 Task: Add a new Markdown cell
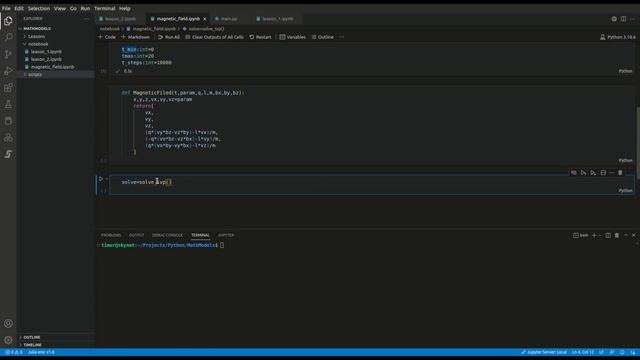point(136,37)
